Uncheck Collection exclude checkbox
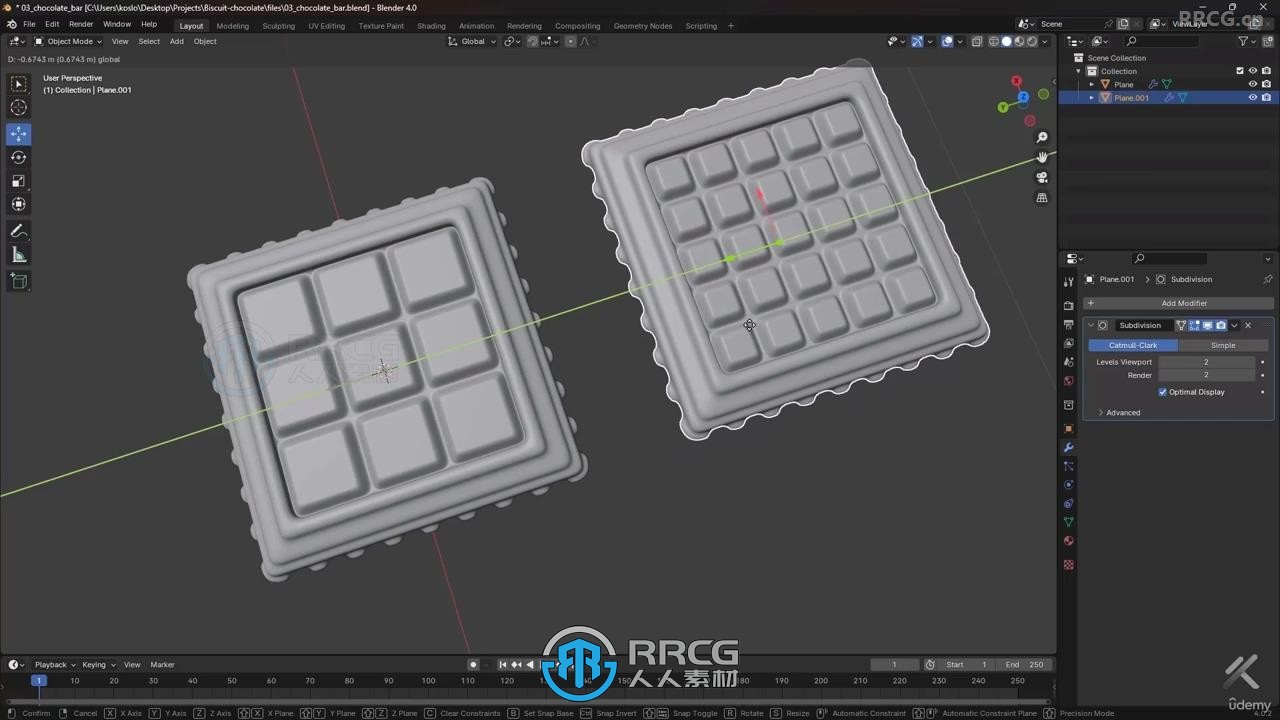This screenshot has width=1280, height=720. [1240, 71]
